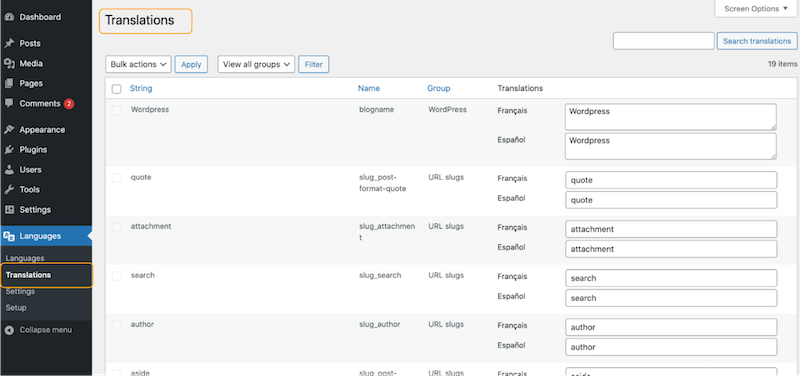Click the Posts pushpin icon
The height and width of the screenshot is (376, 800).
(9, 43)
